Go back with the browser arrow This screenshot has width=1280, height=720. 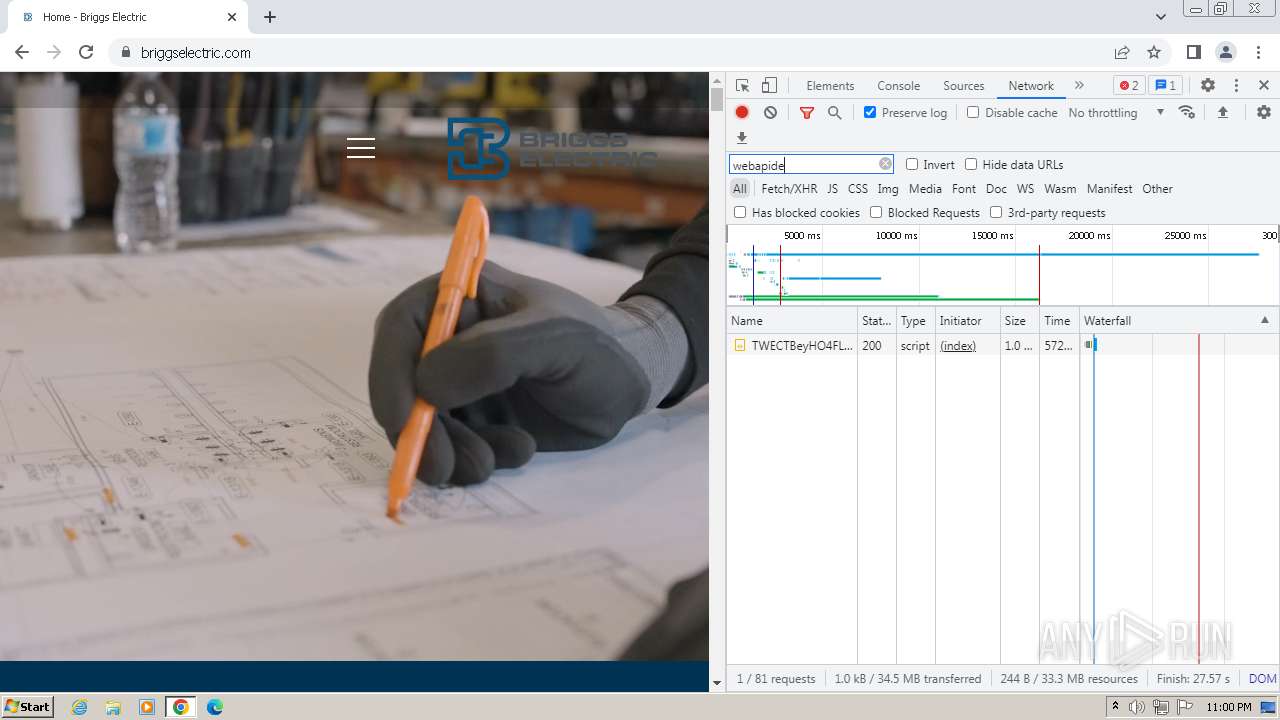(x=22, y=52)
